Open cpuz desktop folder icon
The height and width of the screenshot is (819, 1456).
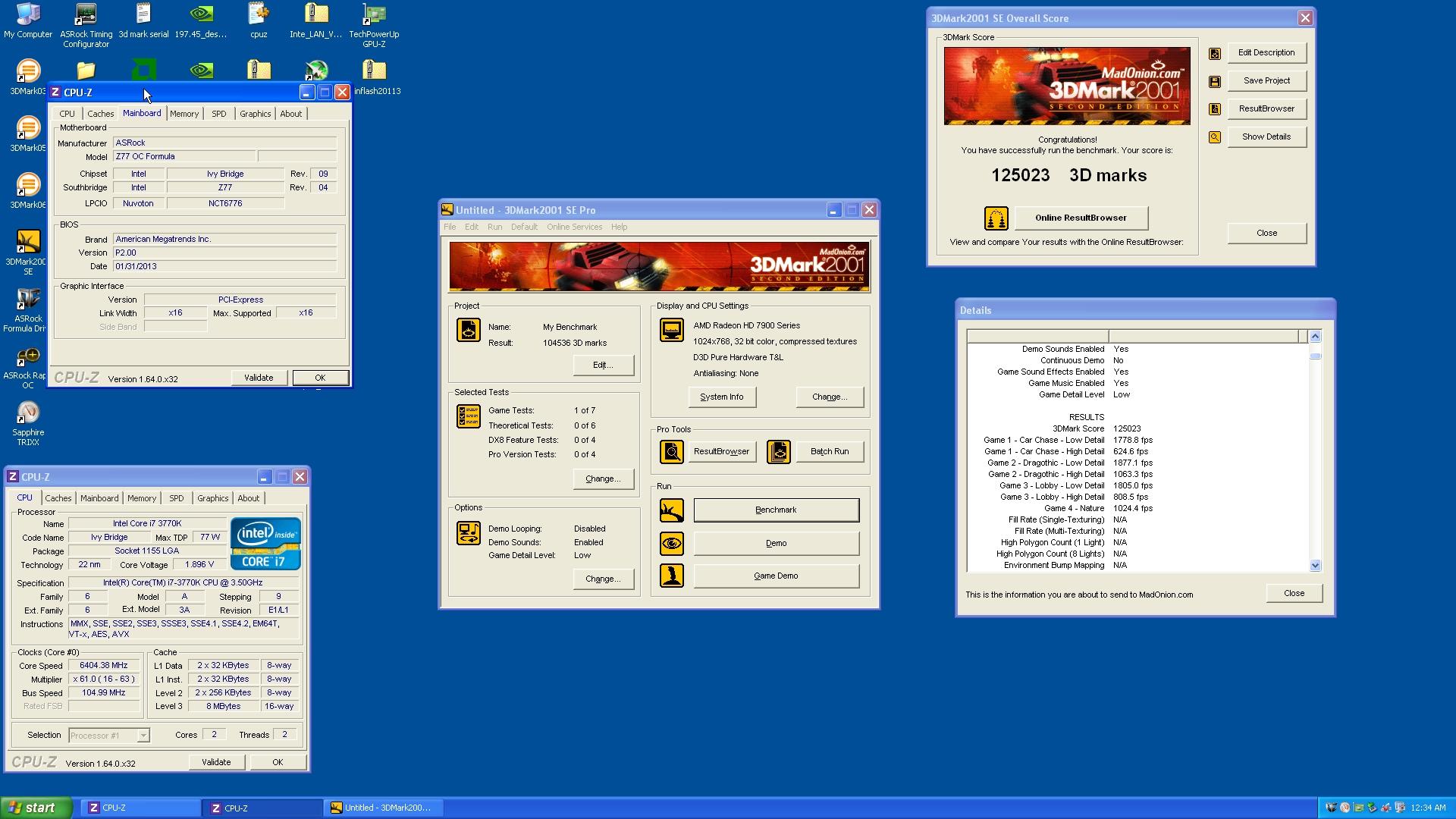[x=258, y=20]
